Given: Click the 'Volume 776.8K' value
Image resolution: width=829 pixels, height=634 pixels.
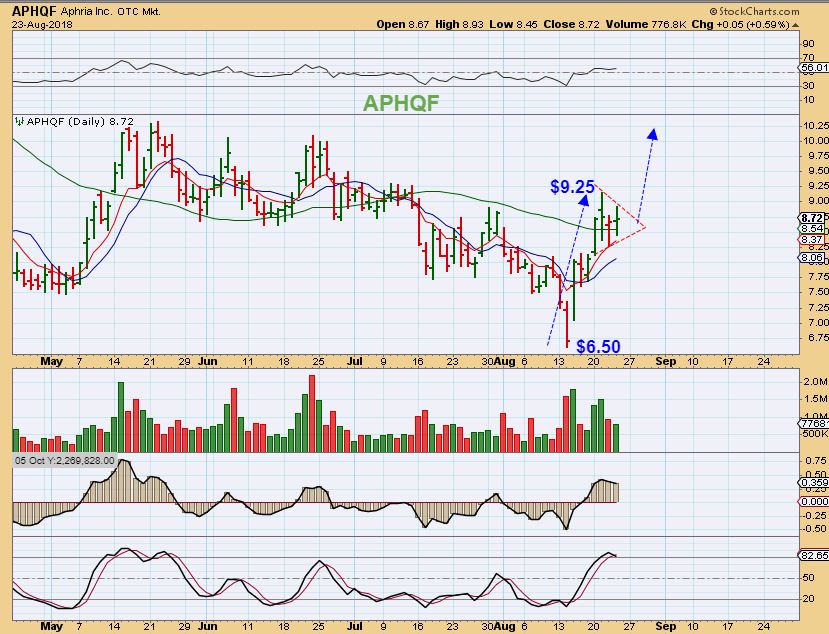Looking at the screenshot, I should pyautogui.click(x=645, y=24).
